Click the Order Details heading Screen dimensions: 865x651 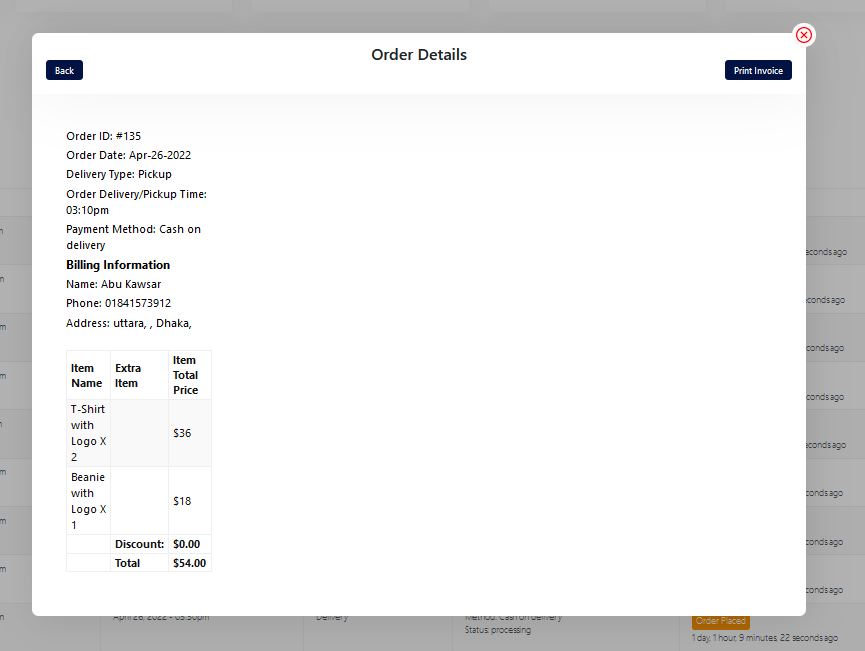(419, 55)
